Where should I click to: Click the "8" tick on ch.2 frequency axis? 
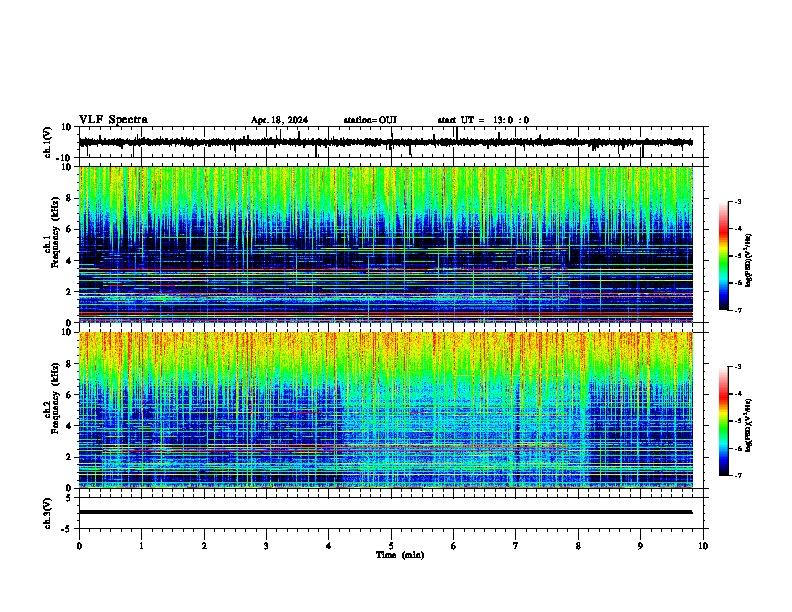coord(70,364)
